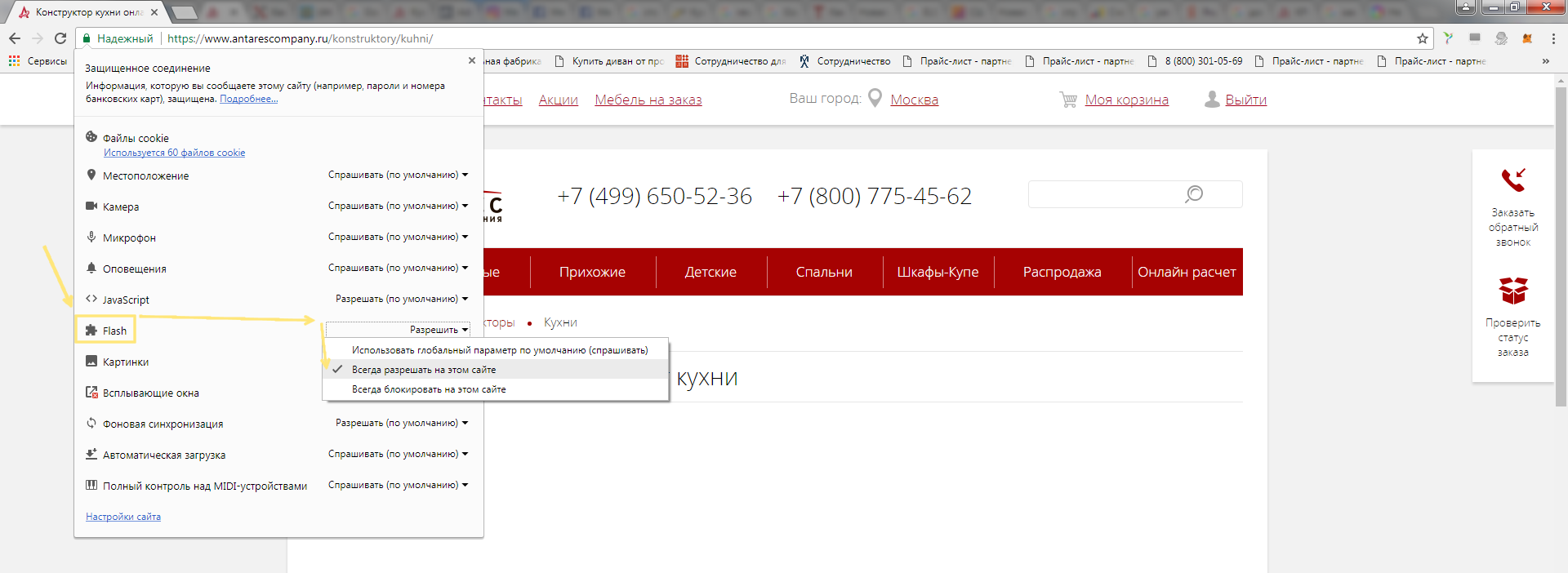The height and width of the screenshot is (573, 1568).
Task: Click the site search input field
Action: click(1102, 194)
